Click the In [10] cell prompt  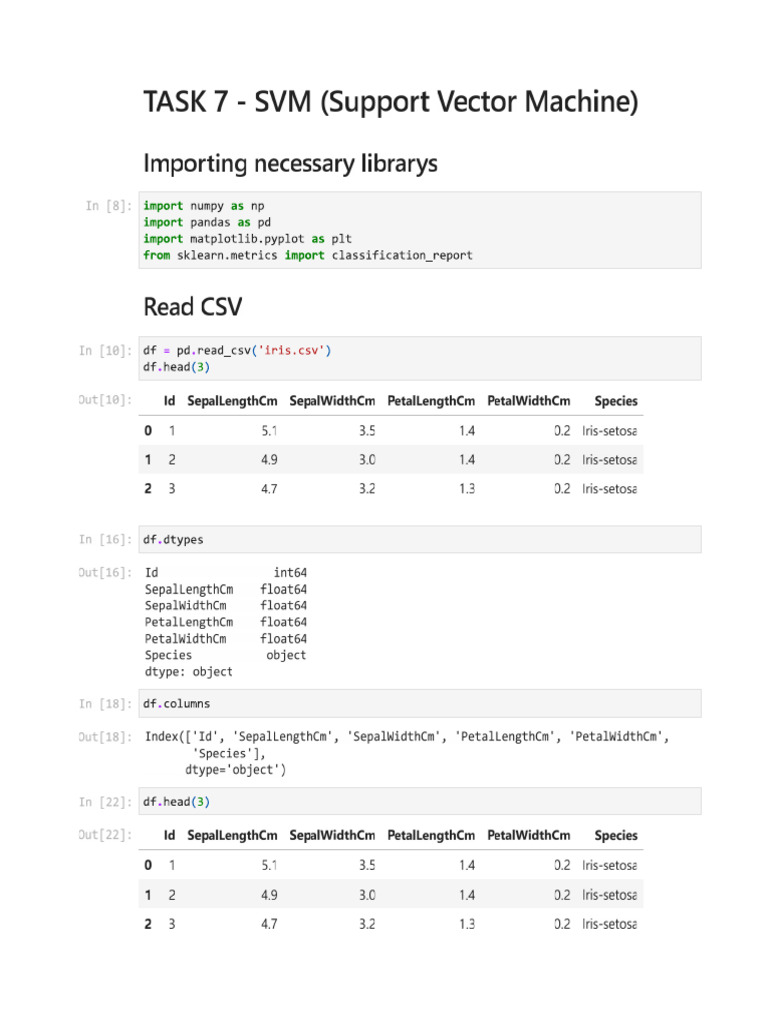[x=105, y=351]
